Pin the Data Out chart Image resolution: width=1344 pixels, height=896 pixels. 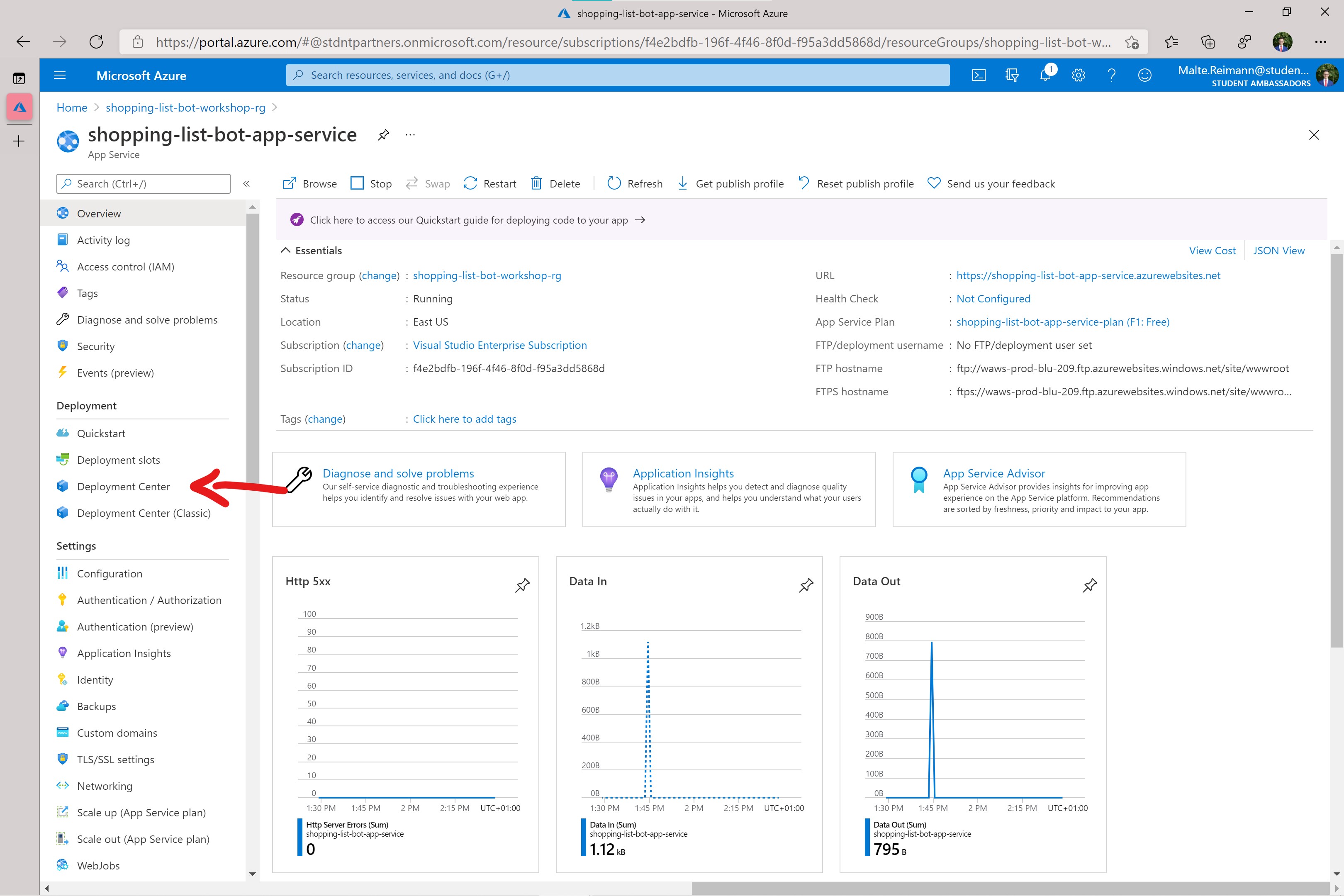(1090, 584)
